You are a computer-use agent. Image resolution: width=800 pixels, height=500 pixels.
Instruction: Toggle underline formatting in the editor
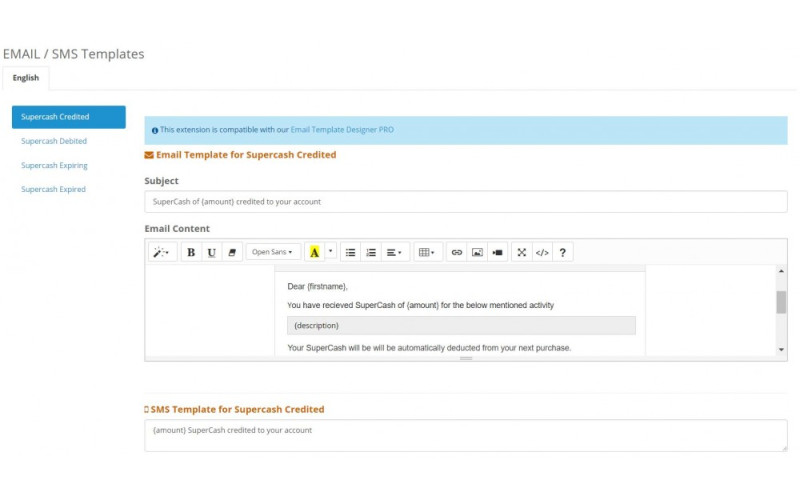pos(211,253)
